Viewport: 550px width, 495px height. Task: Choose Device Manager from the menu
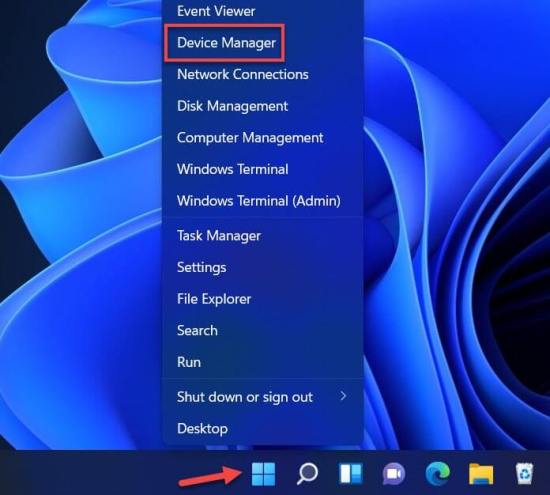pyautogui.click(x=262, y=43)
